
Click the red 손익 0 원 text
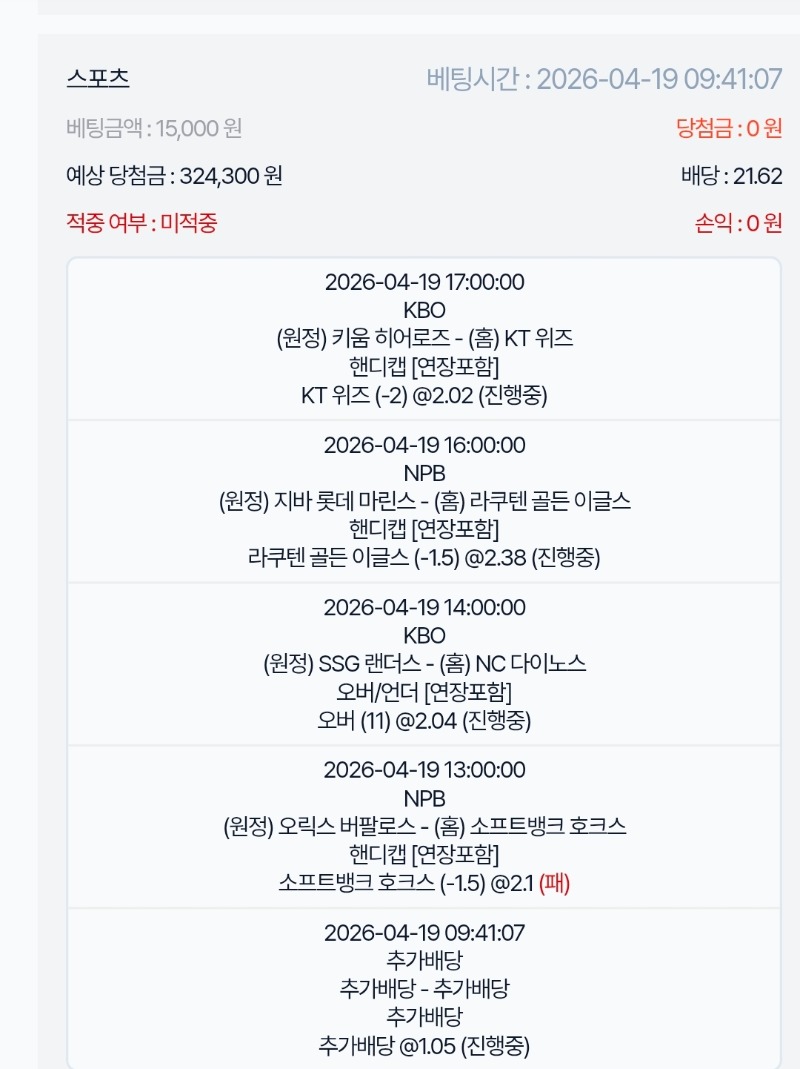(x=738, y=223)
